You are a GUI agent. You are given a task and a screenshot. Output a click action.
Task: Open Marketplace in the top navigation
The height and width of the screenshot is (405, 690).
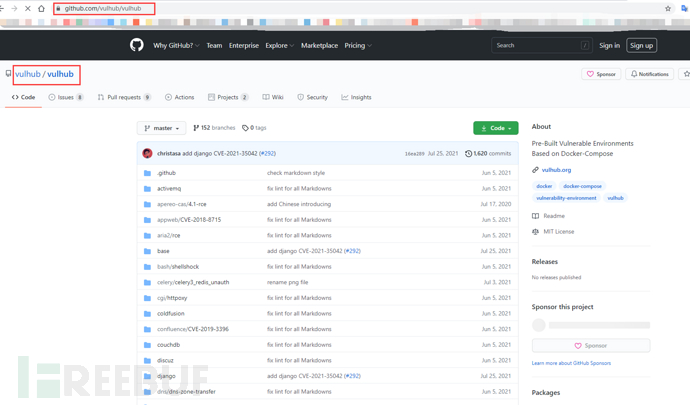click(x=319, y=45)
